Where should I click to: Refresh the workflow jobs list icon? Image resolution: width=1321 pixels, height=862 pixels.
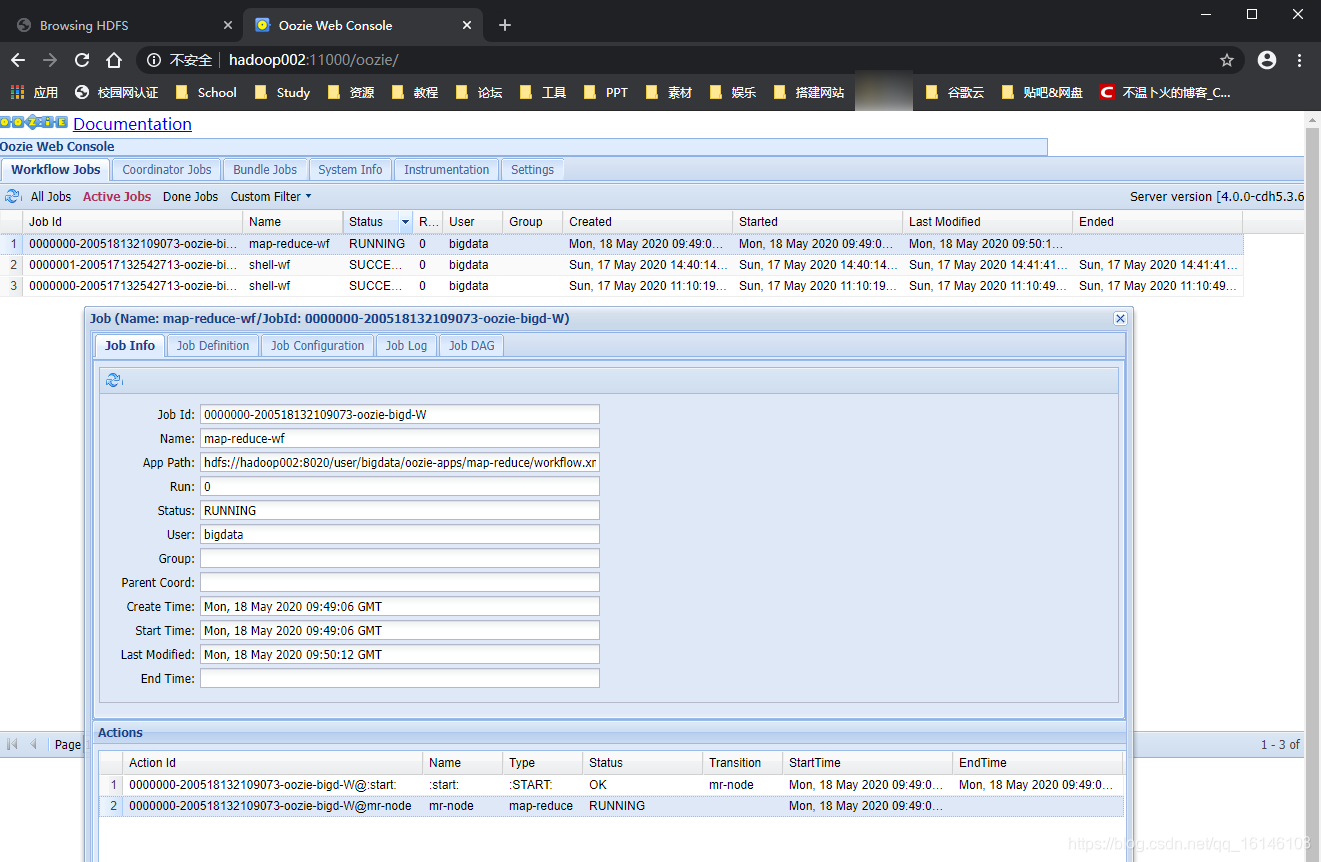[x=13, y=196]
